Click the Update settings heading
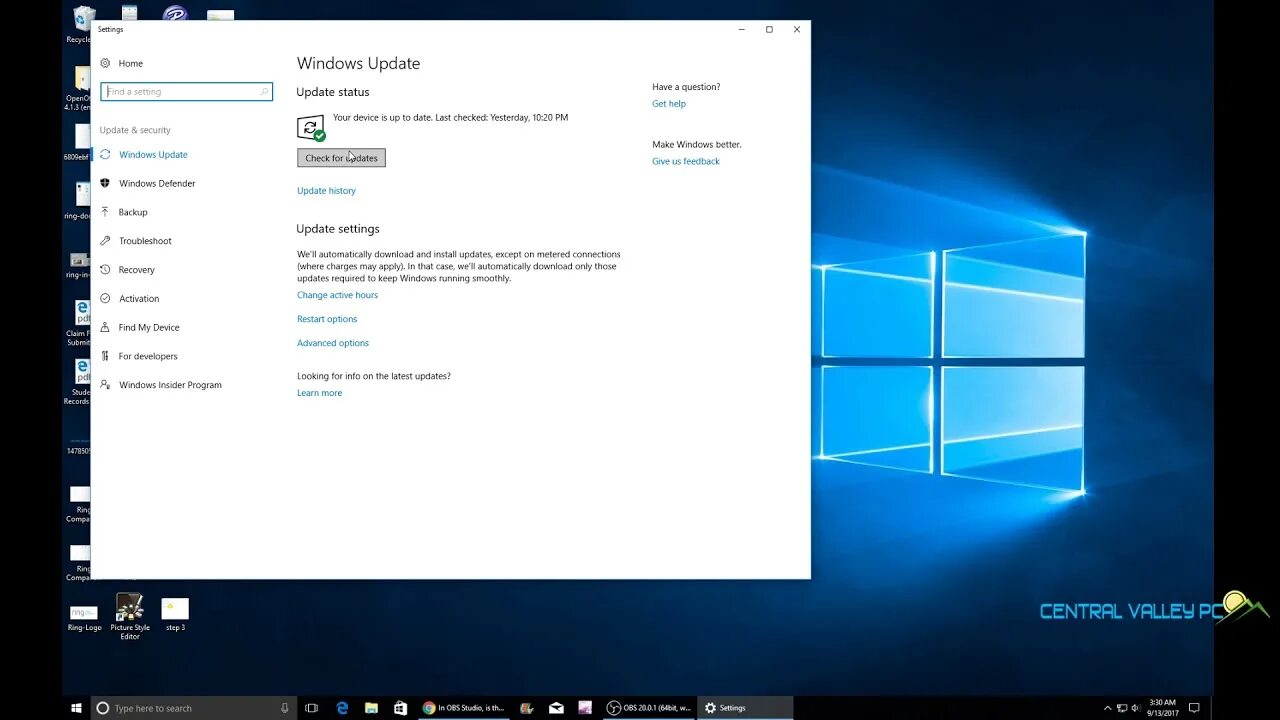The width and height of the screenshot is (1280, 720). point(338,229)
